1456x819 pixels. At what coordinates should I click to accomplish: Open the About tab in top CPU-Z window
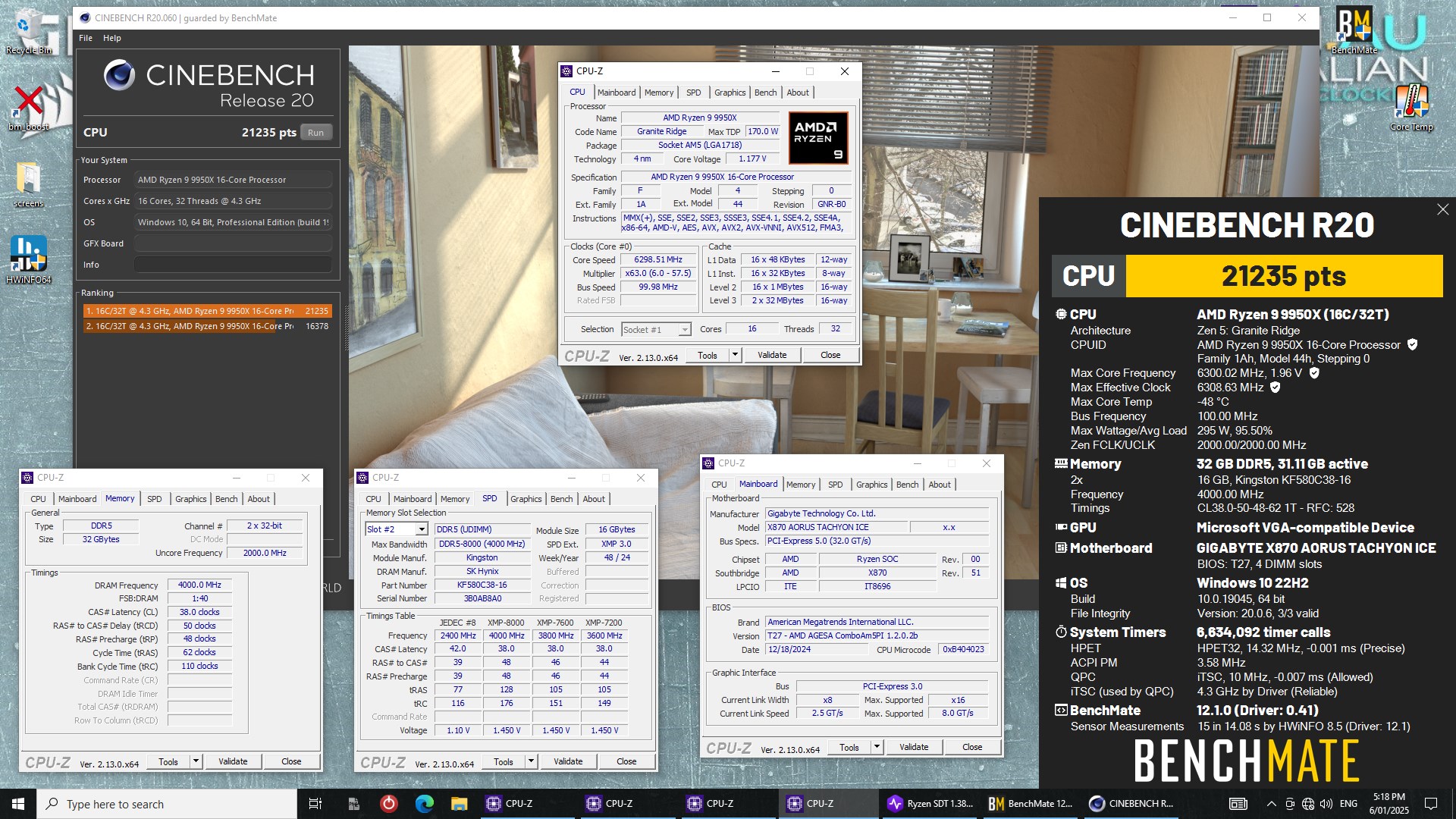click(798, 93)
